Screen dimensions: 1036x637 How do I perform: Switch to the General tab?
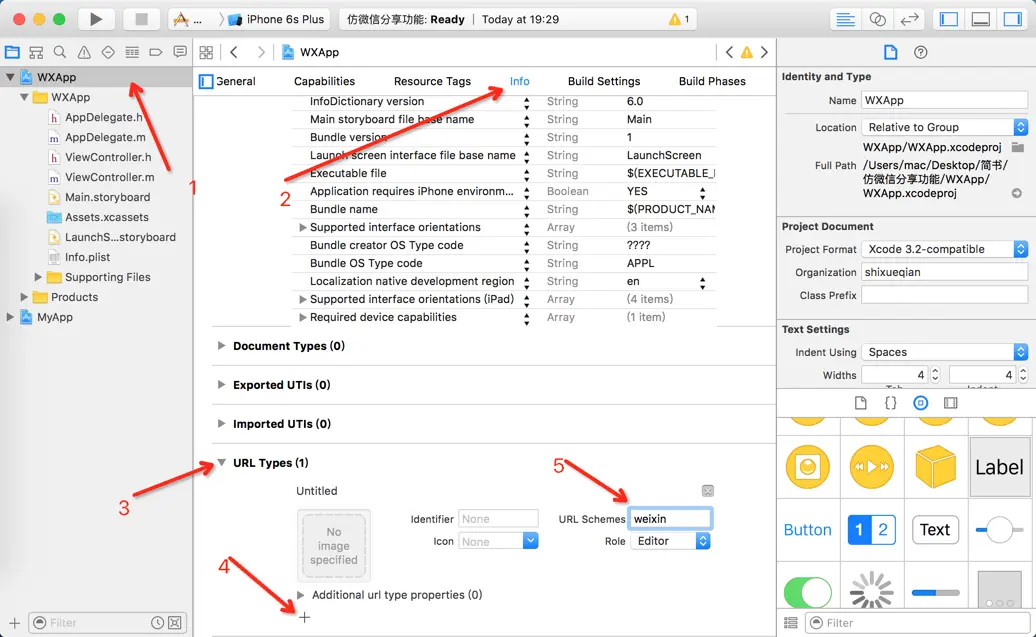[236, 81]
